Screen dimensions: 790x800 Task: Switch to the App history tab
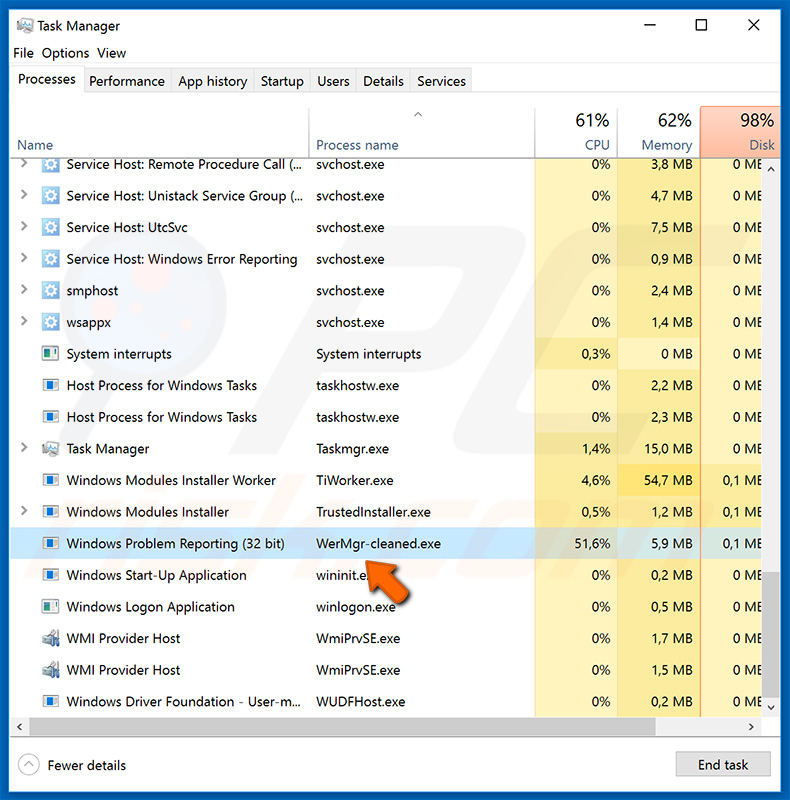(213, 81)
